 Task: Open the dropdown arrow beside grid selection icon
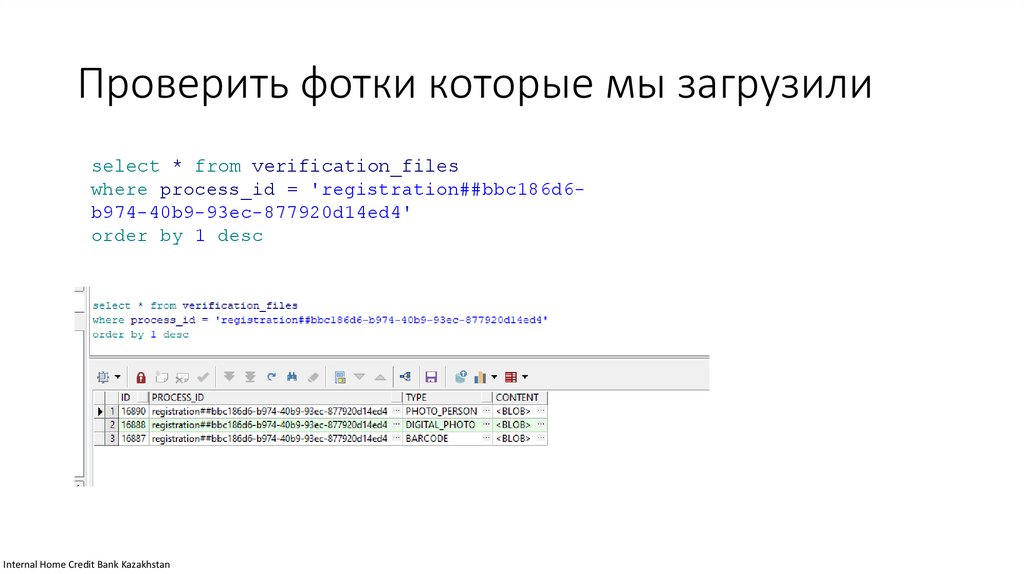(118, 377)
